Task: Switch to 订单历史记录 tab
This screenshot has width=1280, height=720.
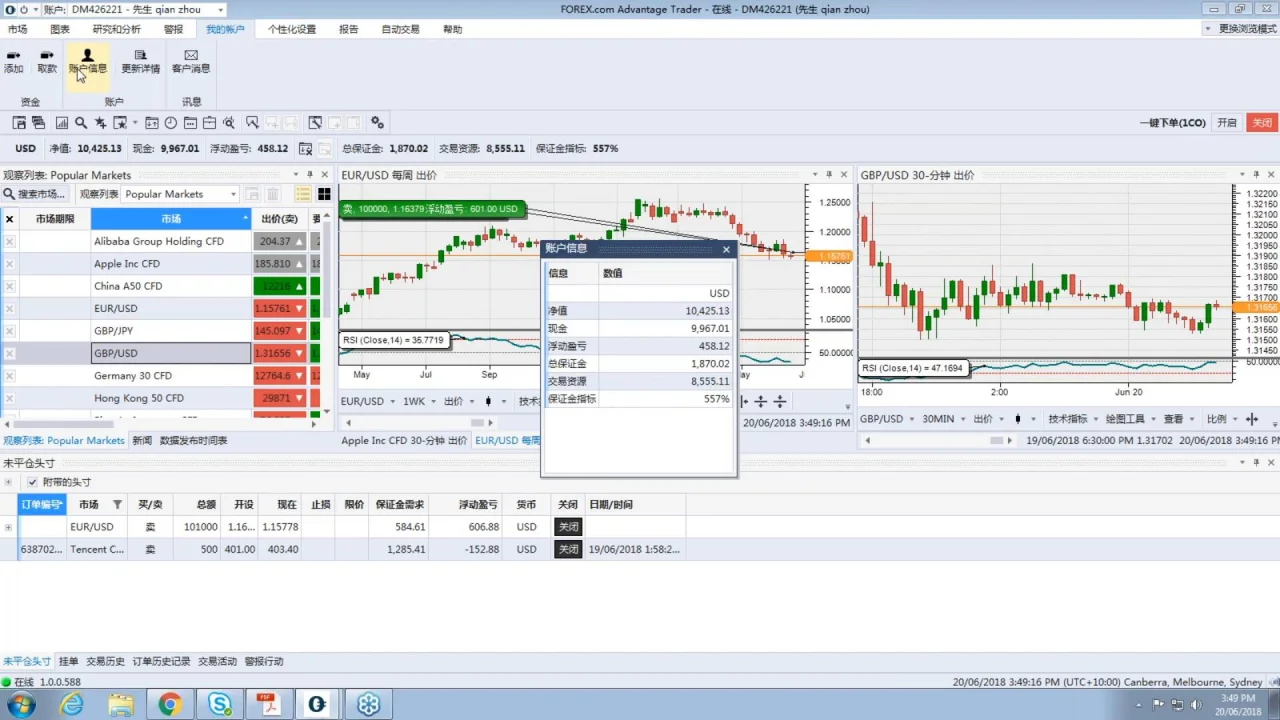Action: point(161,661)
